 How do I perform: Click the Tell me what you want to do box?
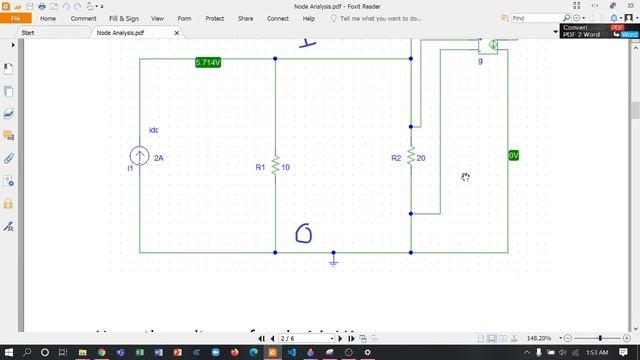click(376, 18)
